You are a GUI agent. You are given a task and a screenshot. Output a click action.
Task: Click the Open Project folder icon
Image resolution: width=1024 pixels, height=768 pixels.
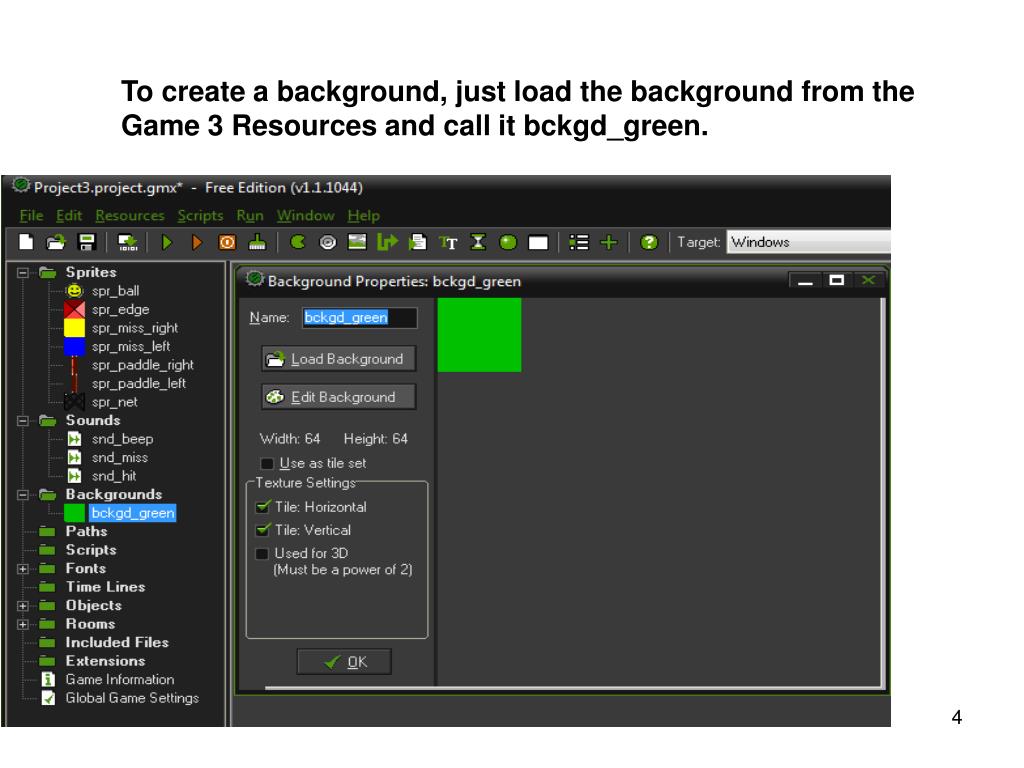[x=56, y=242]
